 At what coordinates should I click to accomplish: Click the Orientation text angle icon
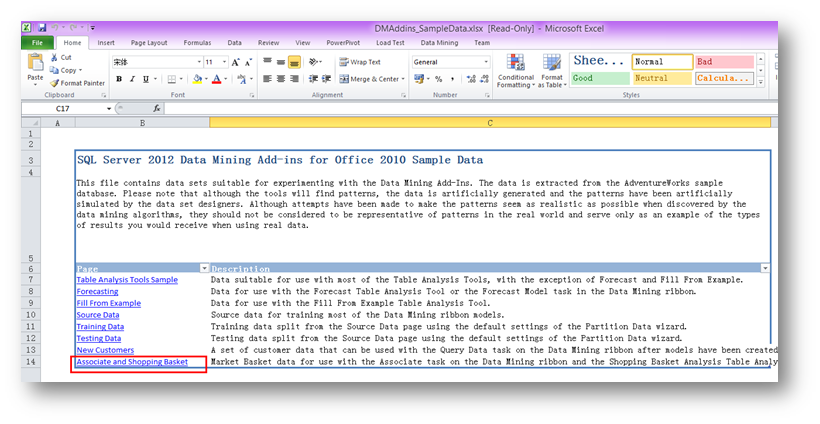[x=313, y=62]
